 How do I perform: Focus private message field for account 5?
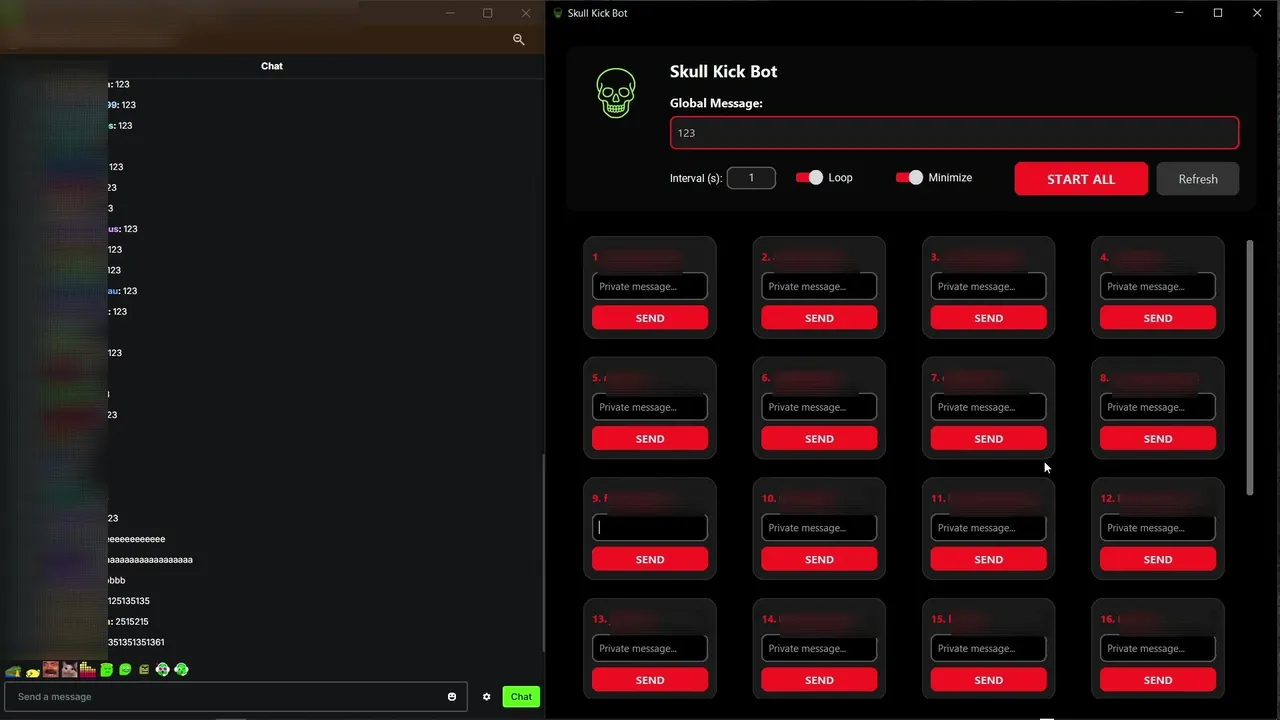tap(650, 407)
